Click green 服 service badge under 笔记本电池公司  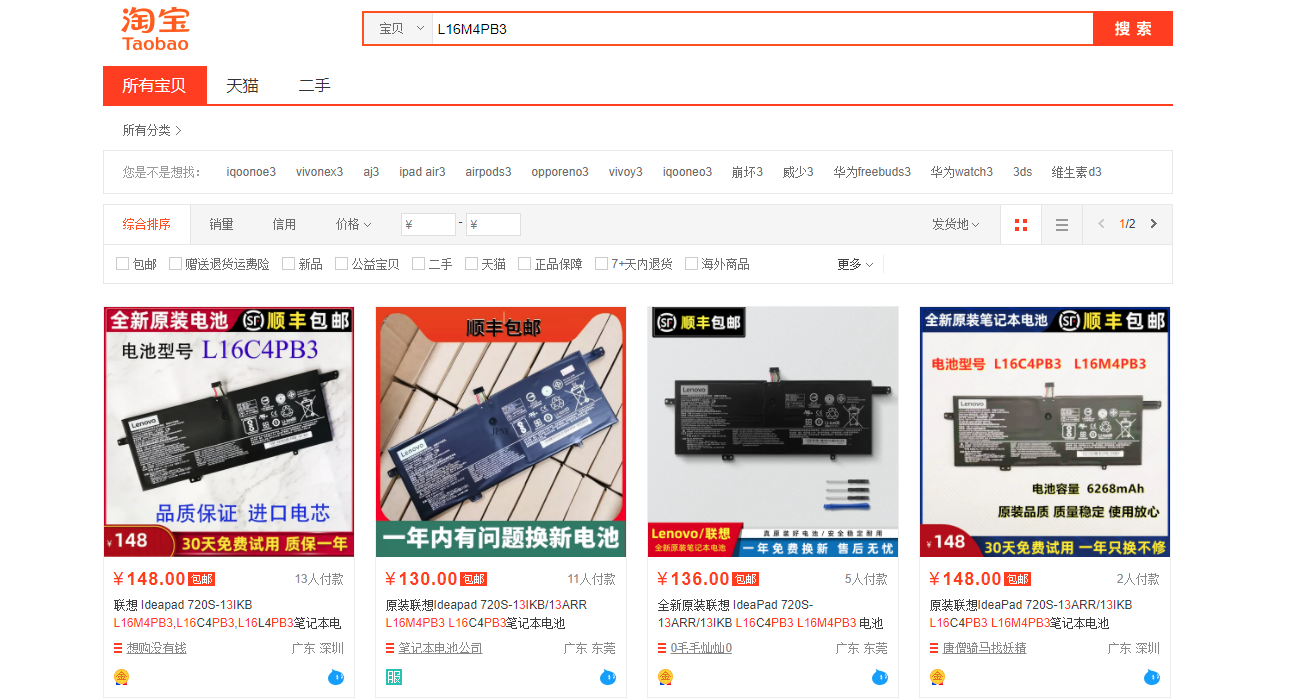394,677
